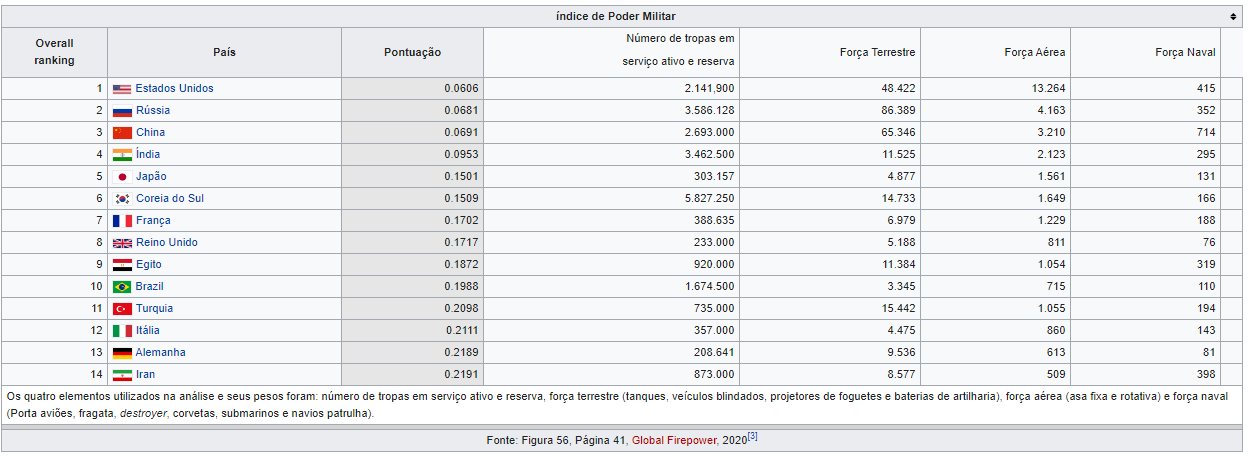Click the Iran flag icon
Image resolution: width=1250 pixels, height=460 pixels.
(122, 375)
